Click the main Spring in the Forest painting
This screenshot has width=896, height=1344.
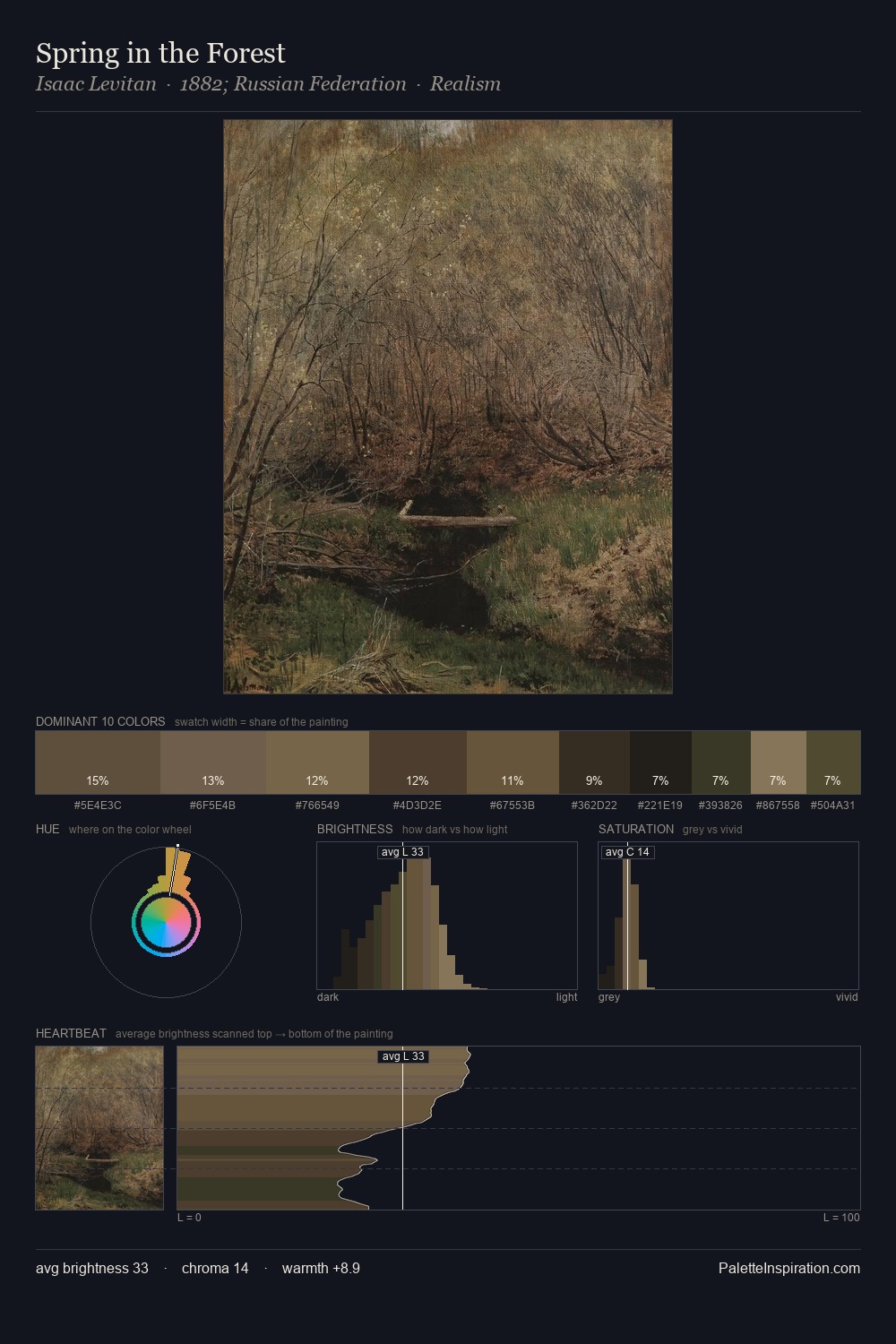click(448, 407)
